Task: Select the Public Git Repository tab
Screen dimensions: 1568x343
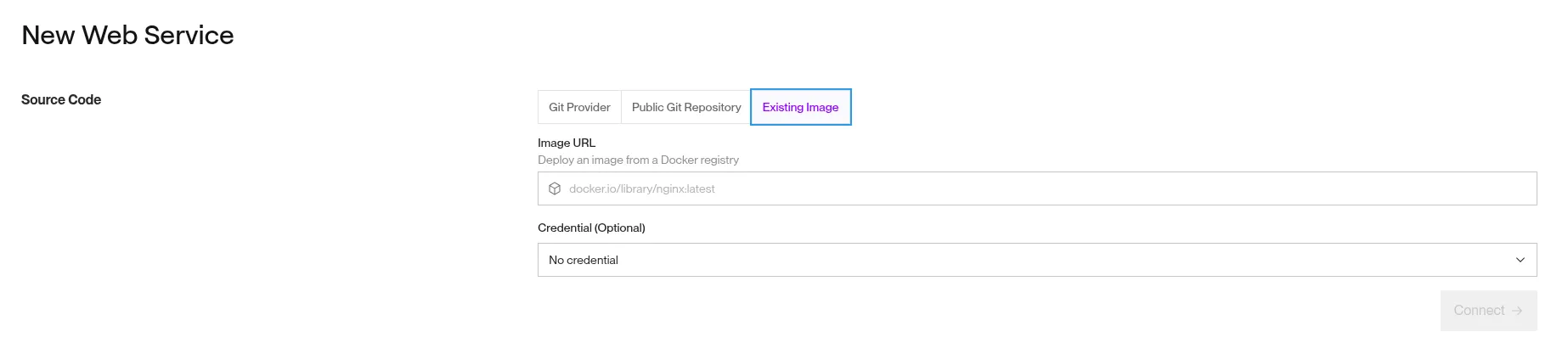Action: (686, 107)
